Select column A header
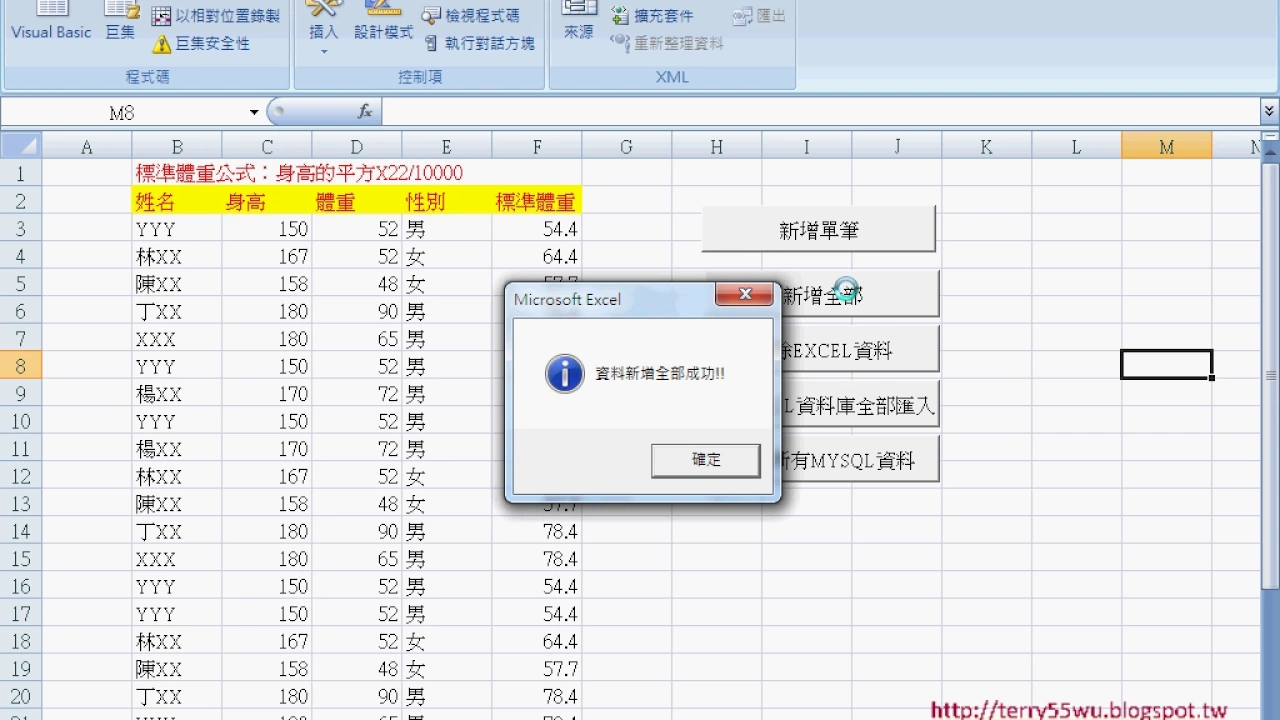This screenshot has height=720, width=1280. click(x=86, y=147)
